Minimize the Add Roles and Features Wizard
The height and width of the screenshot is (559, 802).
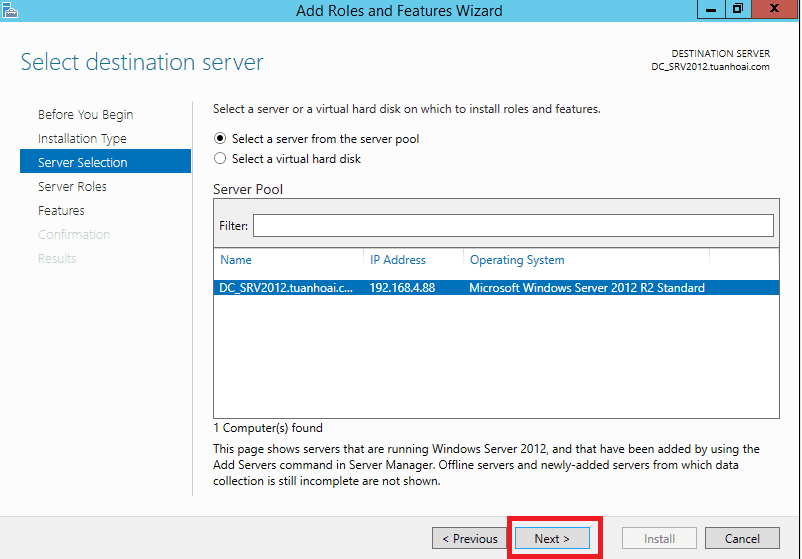tap(711, 9)
